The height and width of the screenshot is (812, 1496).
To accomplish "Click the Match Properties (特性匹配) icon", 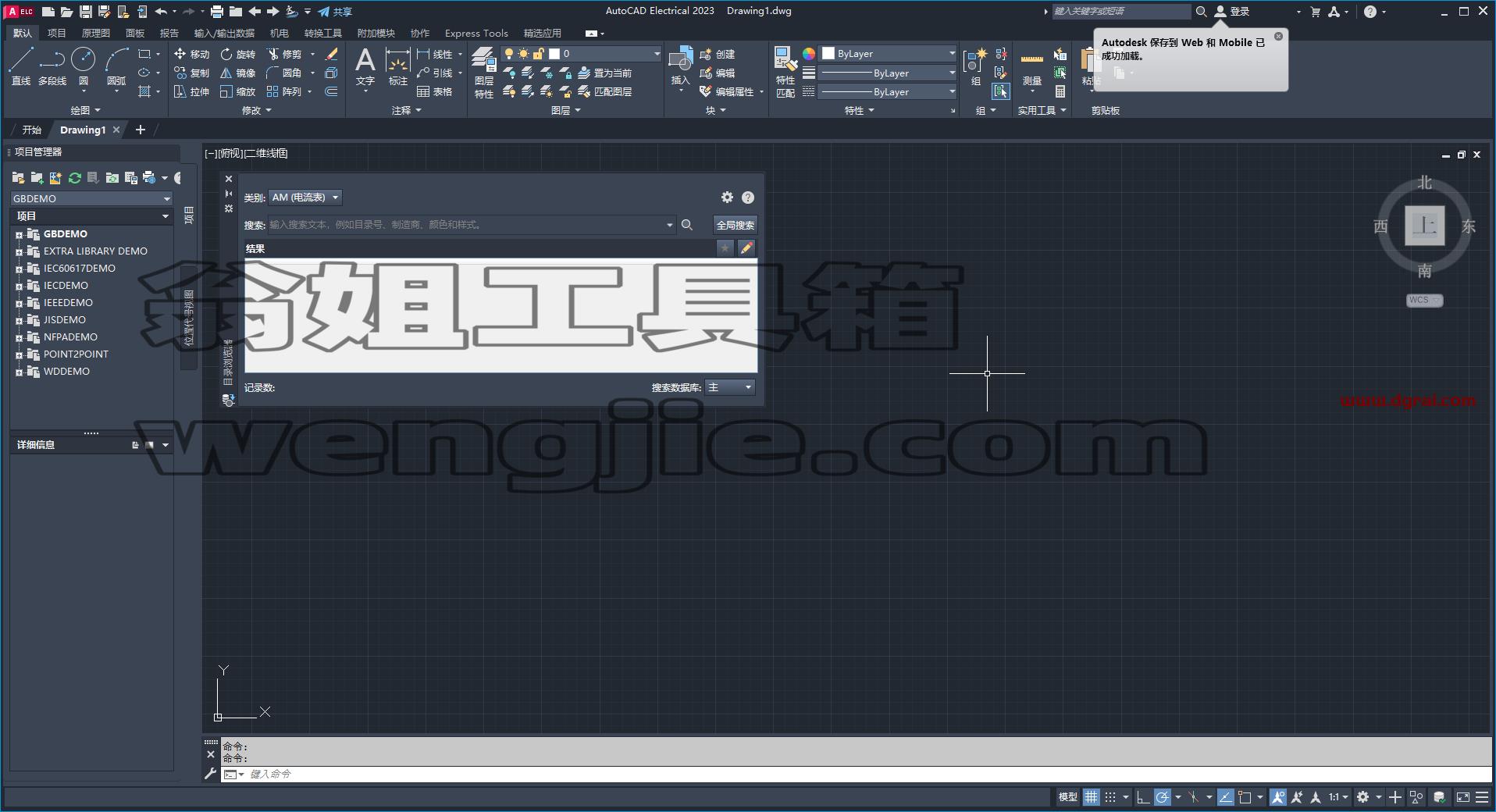I will [785, 72].
